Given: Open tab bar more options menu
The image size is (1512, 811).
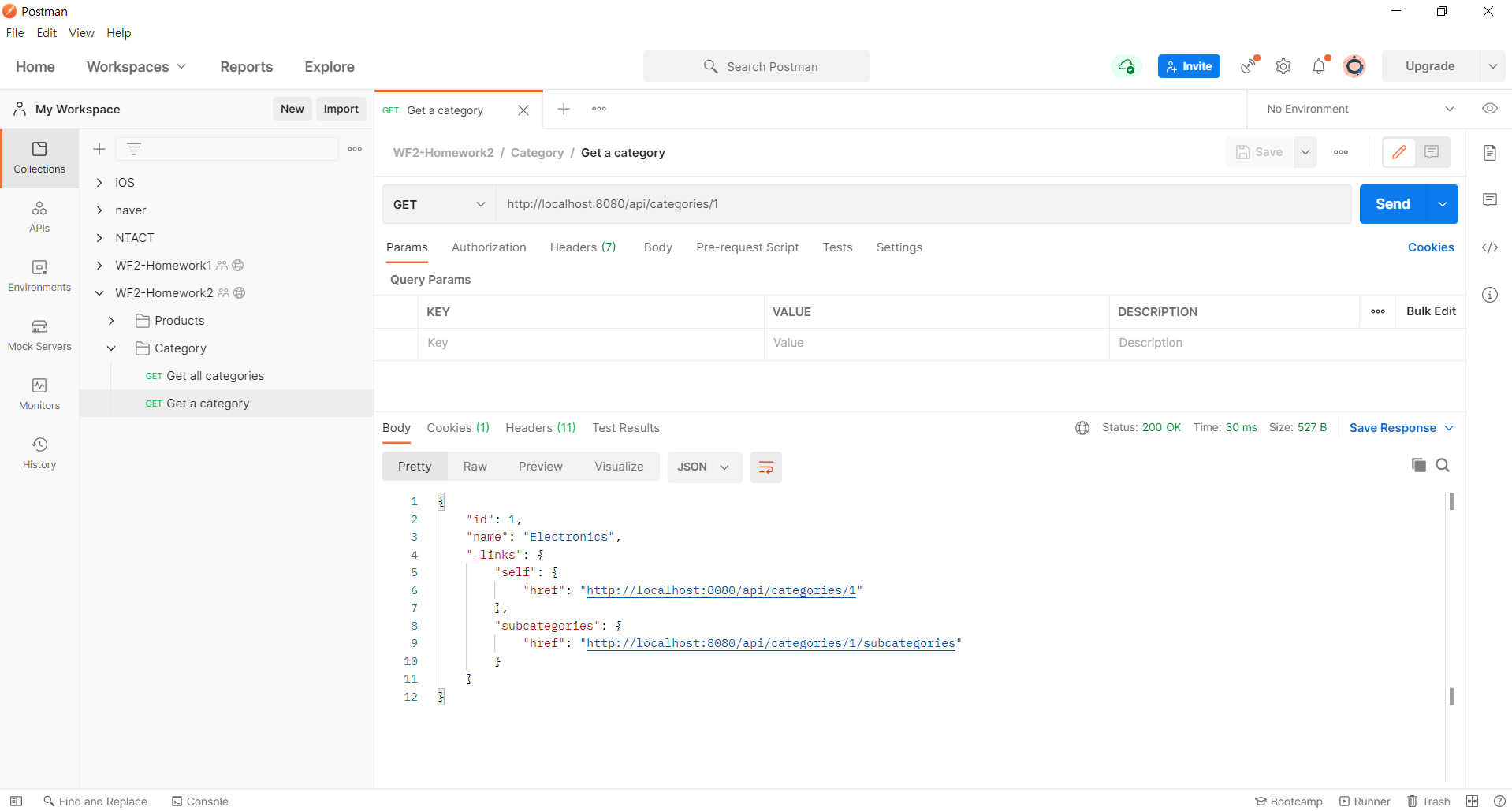Looking at the screenshot, I should pos(599,109).
